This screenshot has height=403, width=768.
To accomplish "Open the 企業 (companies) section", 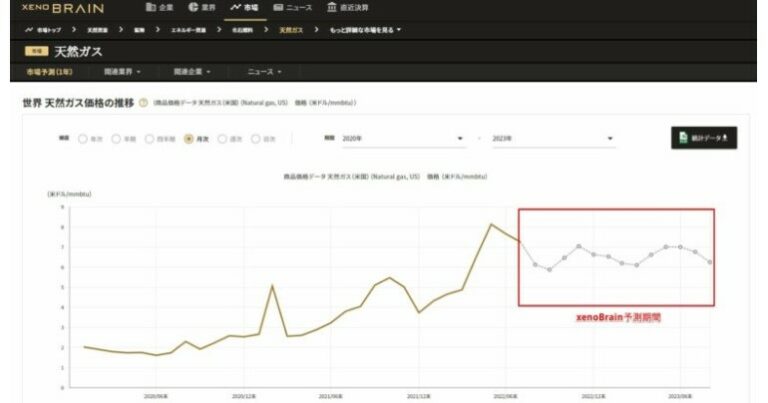I will [x=160, y=7].
